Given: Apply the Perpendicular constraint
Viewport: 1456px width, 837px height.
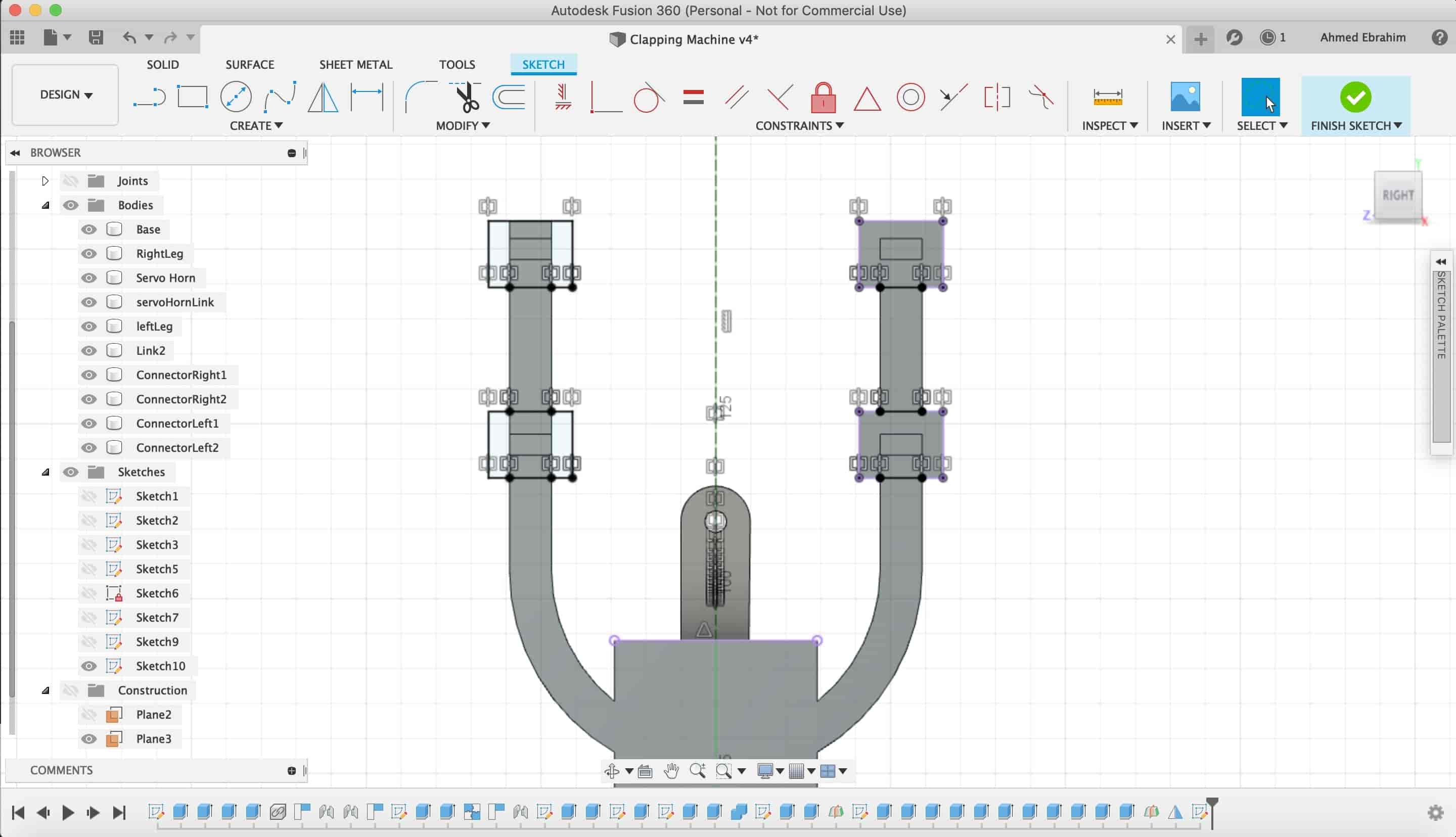Looking at the screenshot, I should click(x=780, y=97).
